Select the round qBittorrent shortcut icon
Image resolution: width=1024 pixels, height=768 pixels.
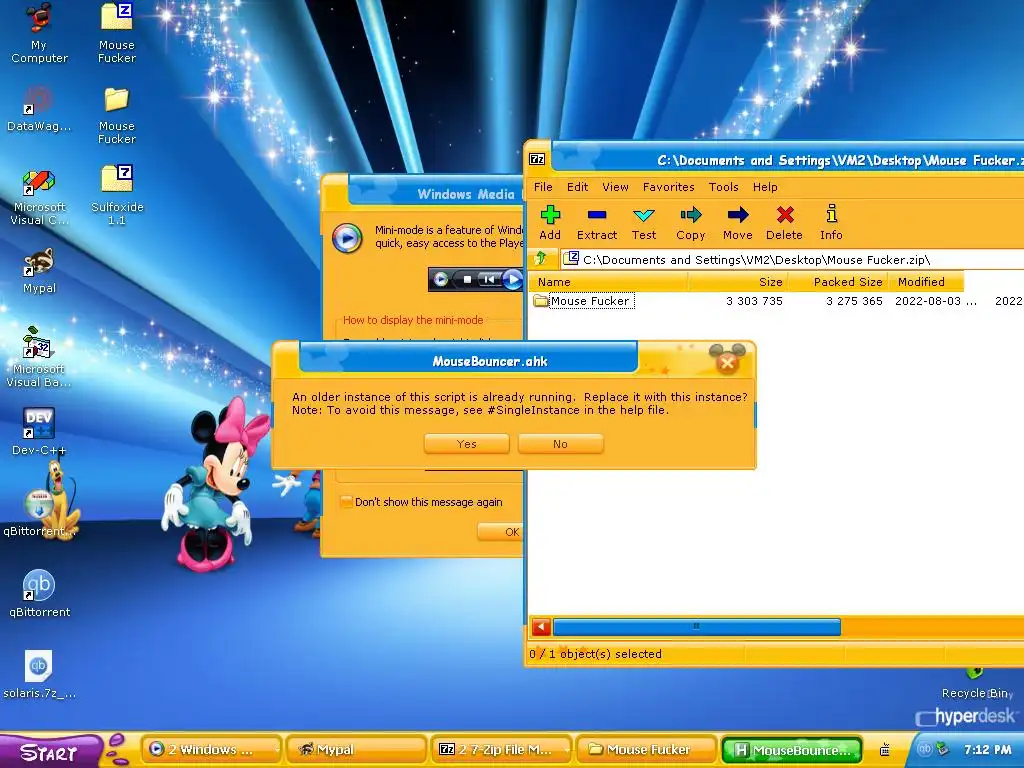point(39,593)
